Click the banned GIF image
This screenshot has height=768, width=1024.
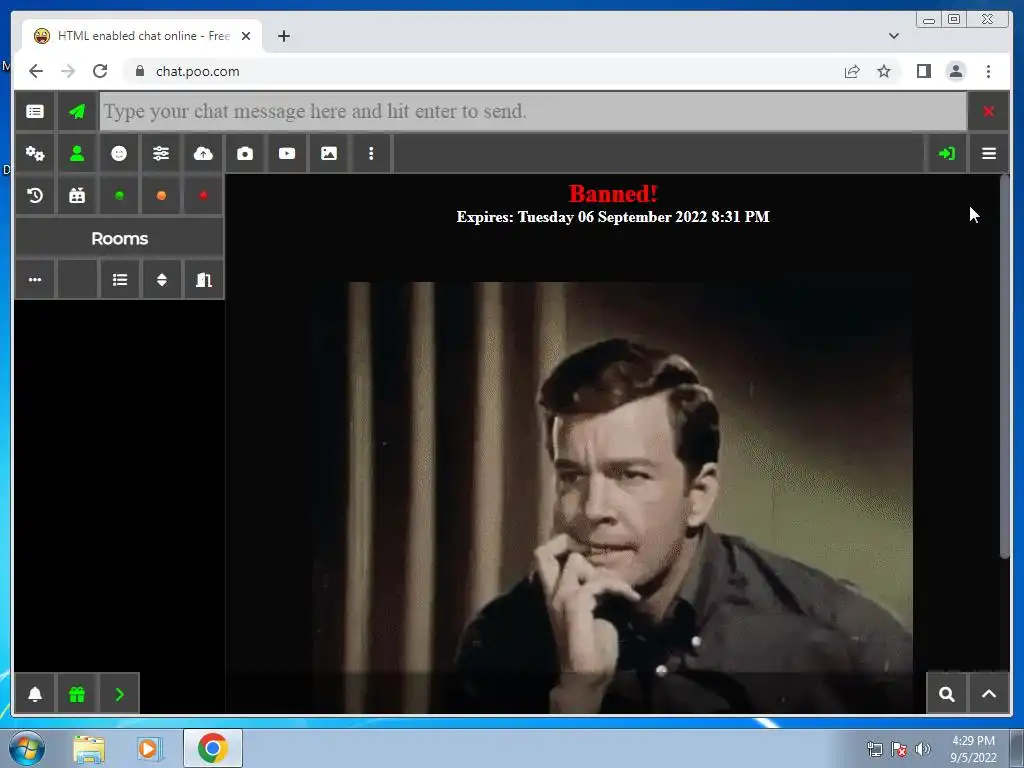(x=613, y=496)
